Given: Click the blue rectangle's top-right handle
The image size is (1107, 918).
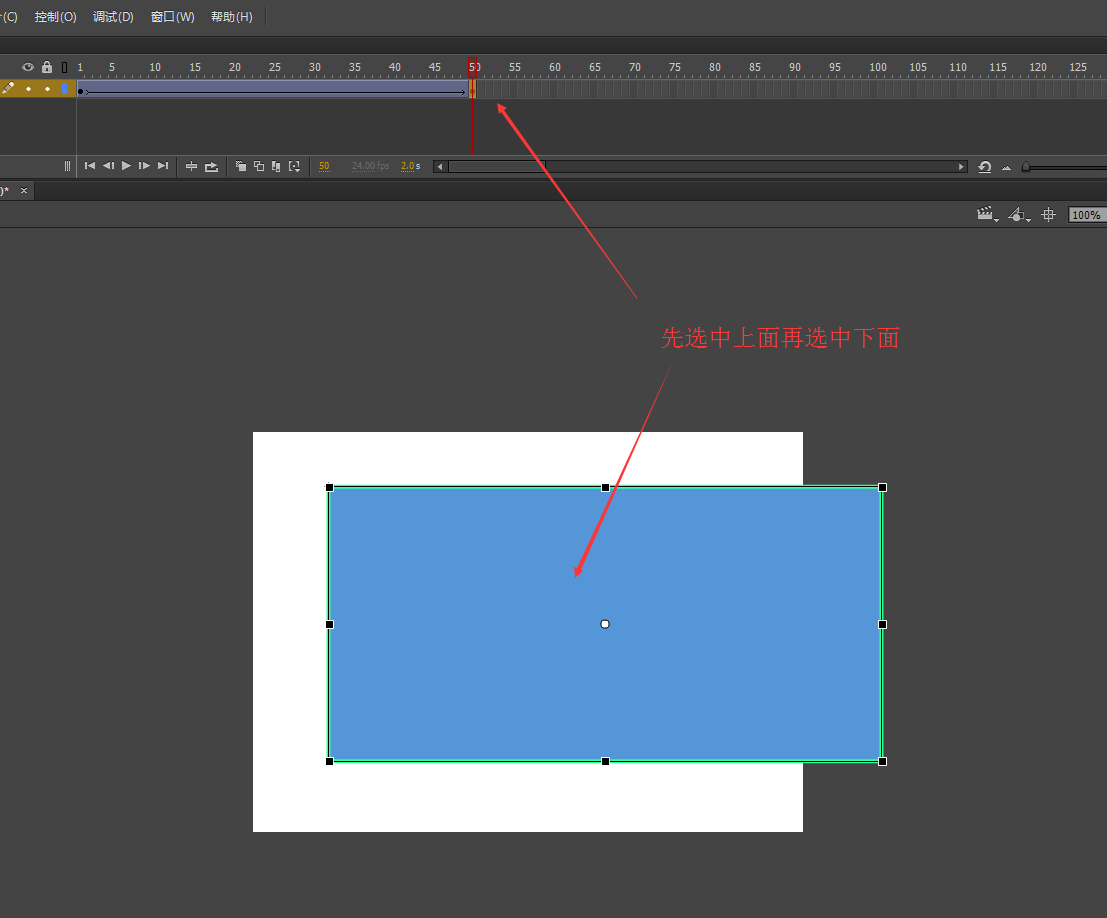Looking at the screenshot, I should [882, 487].
